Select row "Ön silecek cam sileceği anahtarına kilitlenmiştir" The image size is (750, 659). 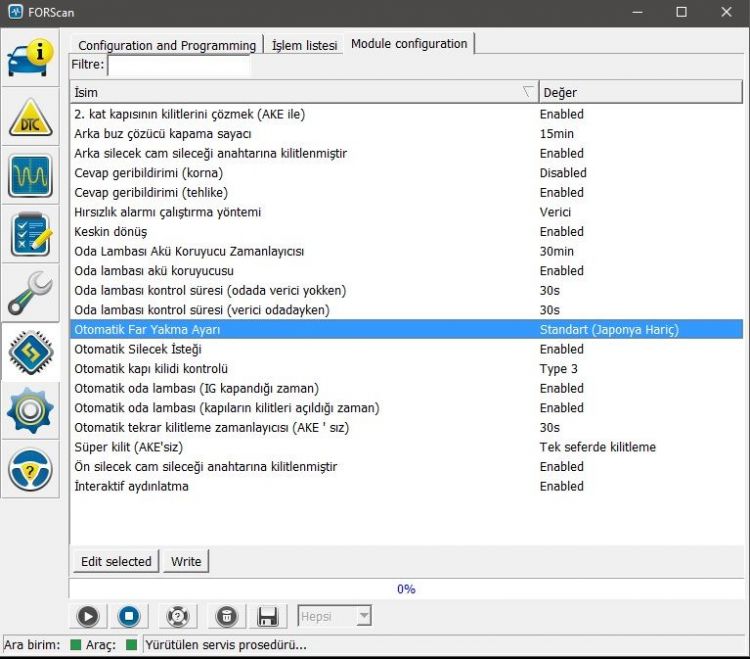[x=407, y=467]
